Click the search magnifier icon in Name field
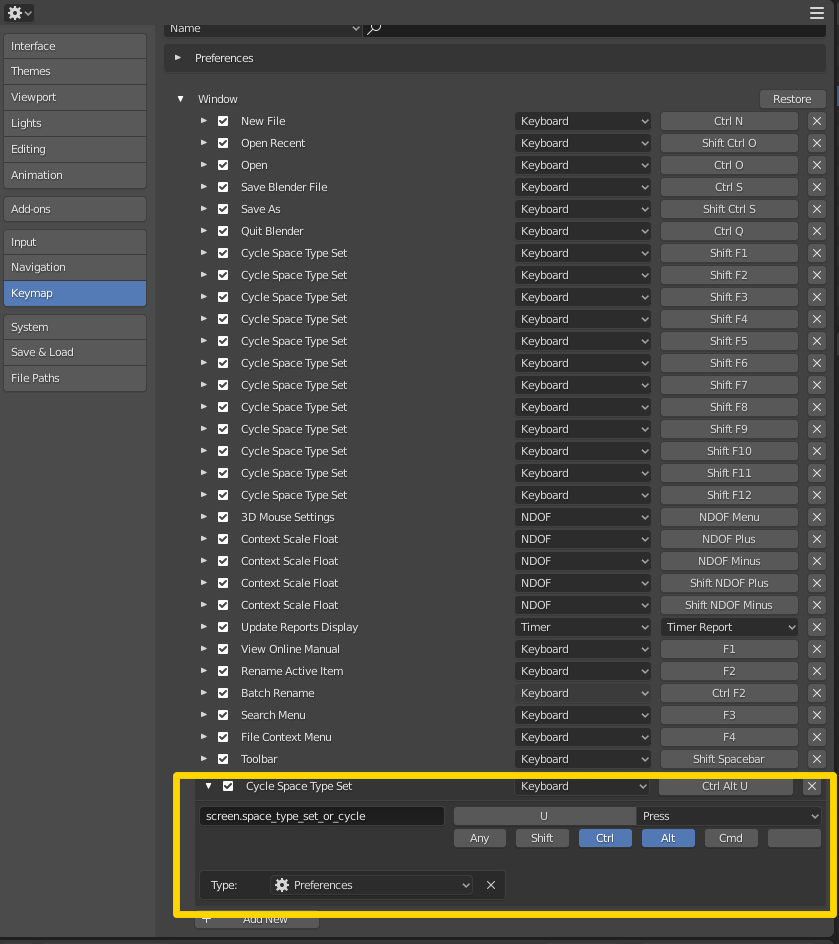The image size is (839, 944). (x=374, y=29)
